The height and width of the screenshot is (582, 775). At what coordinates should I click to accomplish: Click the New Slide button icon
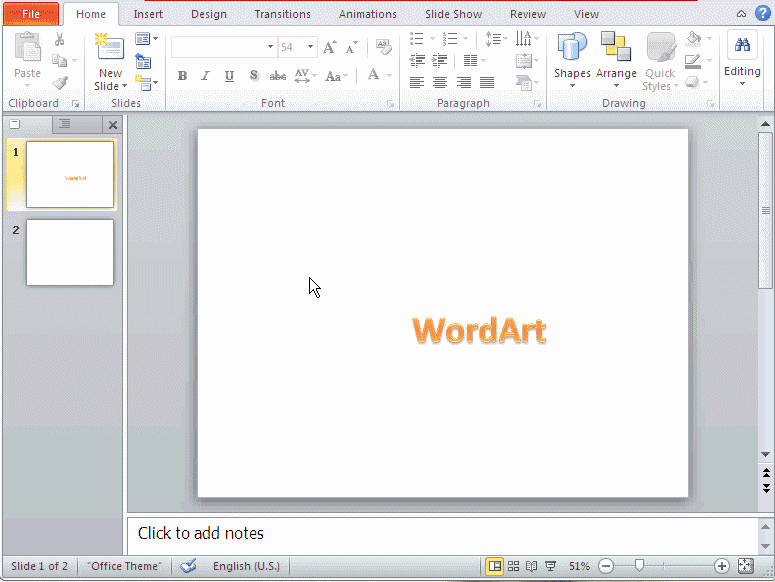tap(110, 48)
